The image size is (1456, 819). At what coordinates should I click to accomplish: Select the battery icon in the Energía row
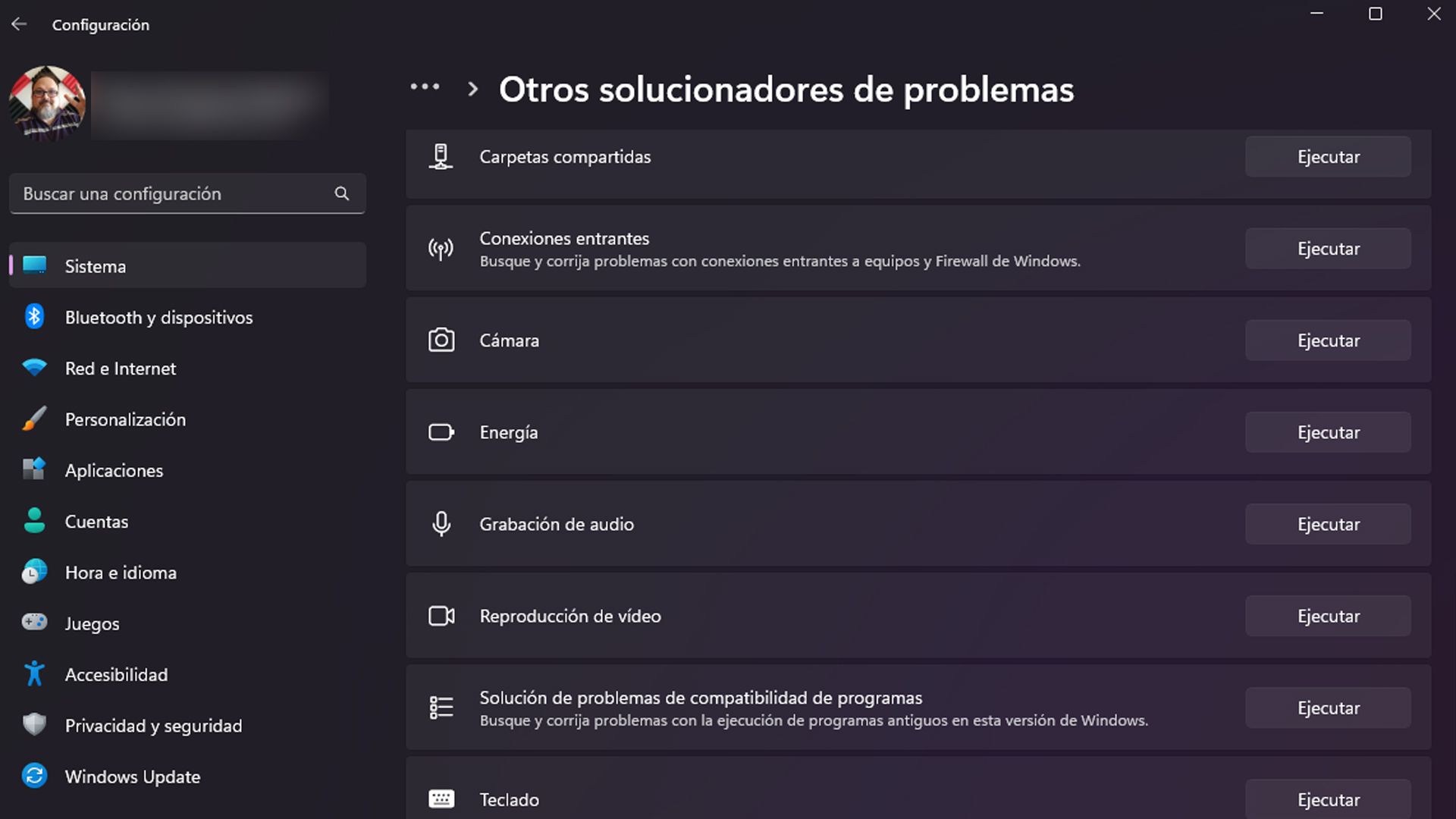click(x=441, y=431)
